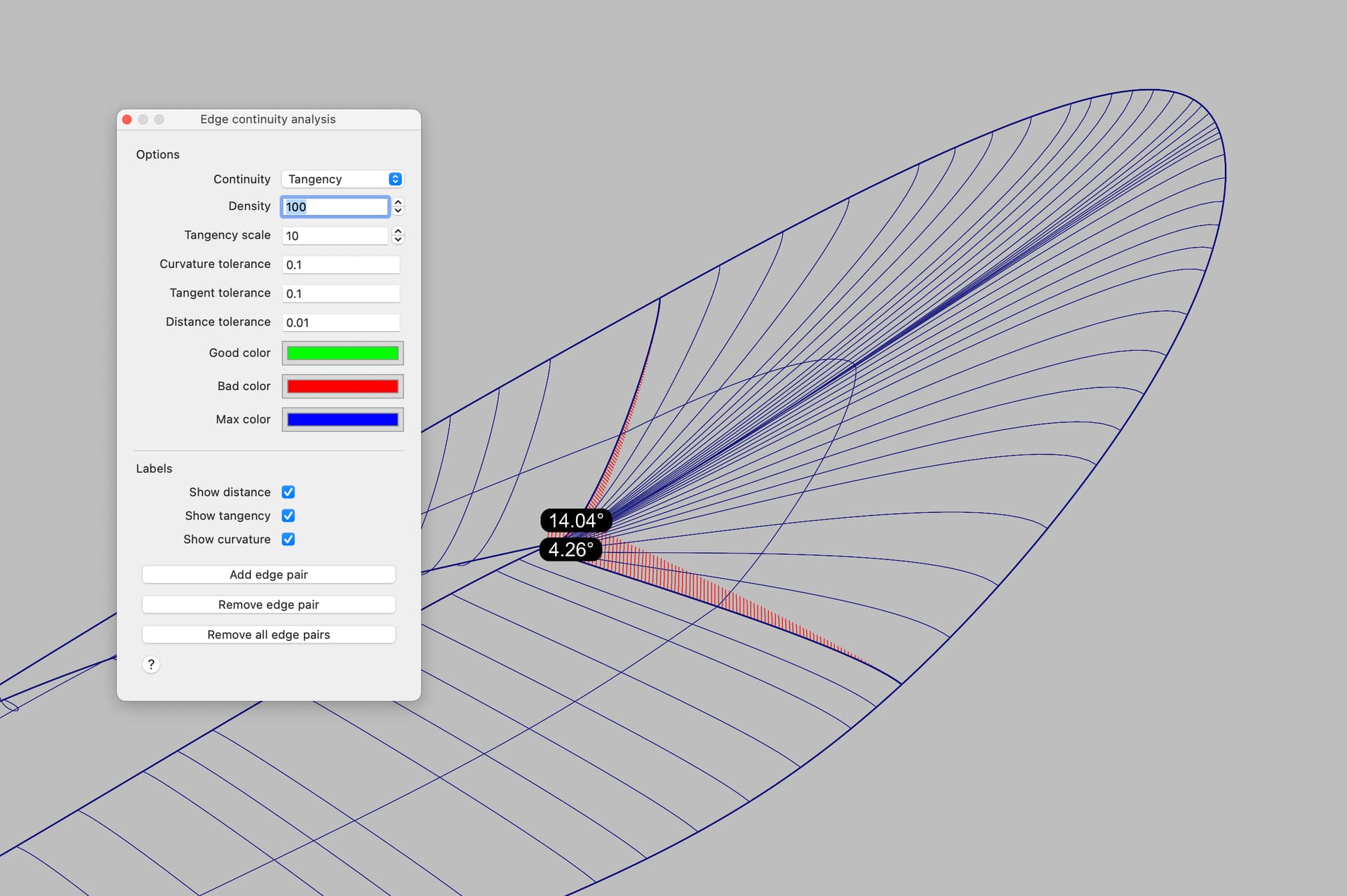Click the Curvature tolerance field
This screenshot has width=1347, height=896.
(x=341, y=265)
